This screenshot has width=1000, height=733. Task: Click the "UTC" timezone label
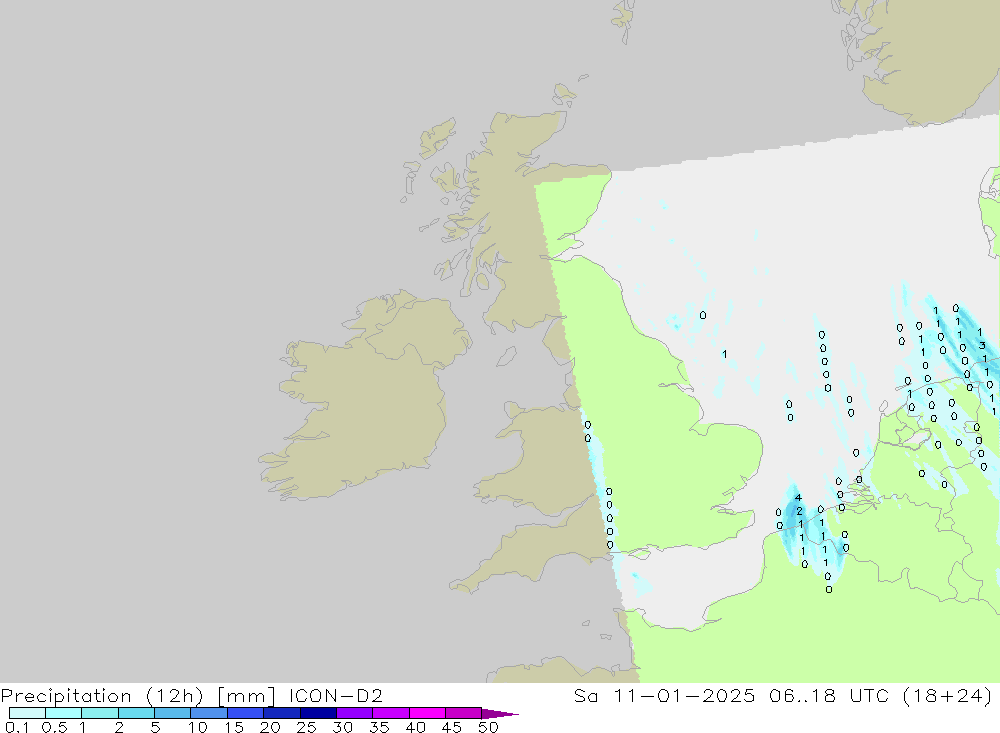coord(869,695)
